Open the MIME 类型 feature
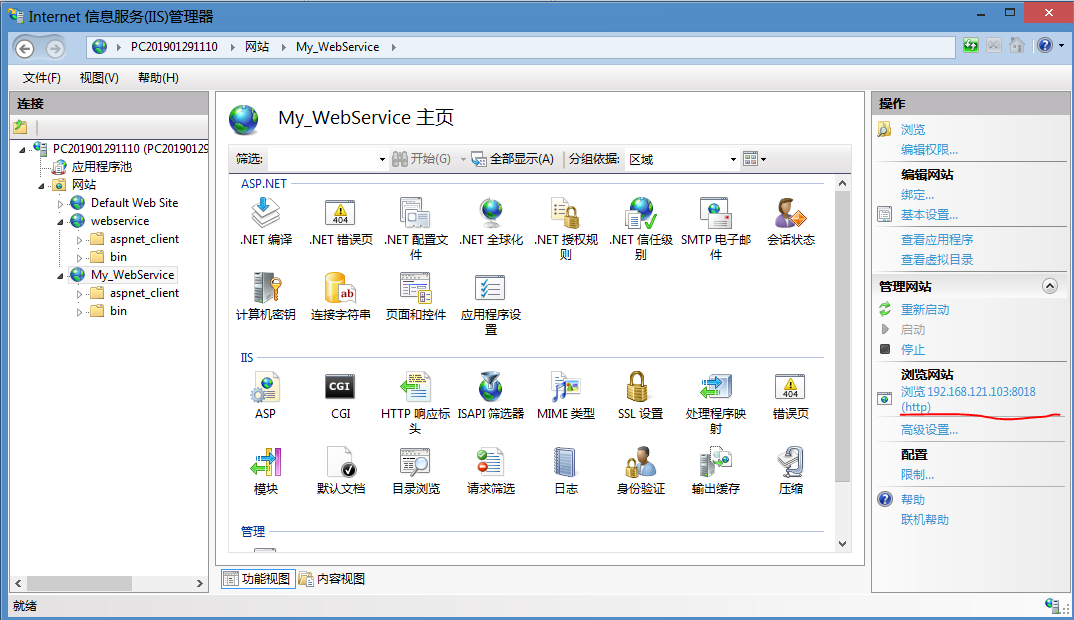The width and height of the screenshot is (1074, 620). pyautogui.click(x=566, y=395)
